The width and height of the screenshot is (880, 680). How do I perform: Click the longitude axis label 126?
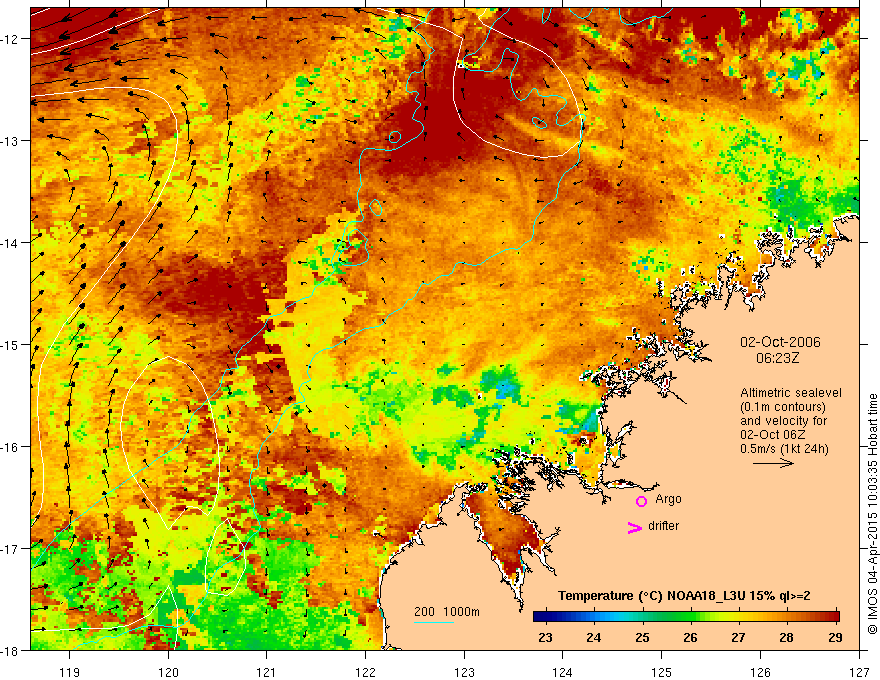[760, 672]
